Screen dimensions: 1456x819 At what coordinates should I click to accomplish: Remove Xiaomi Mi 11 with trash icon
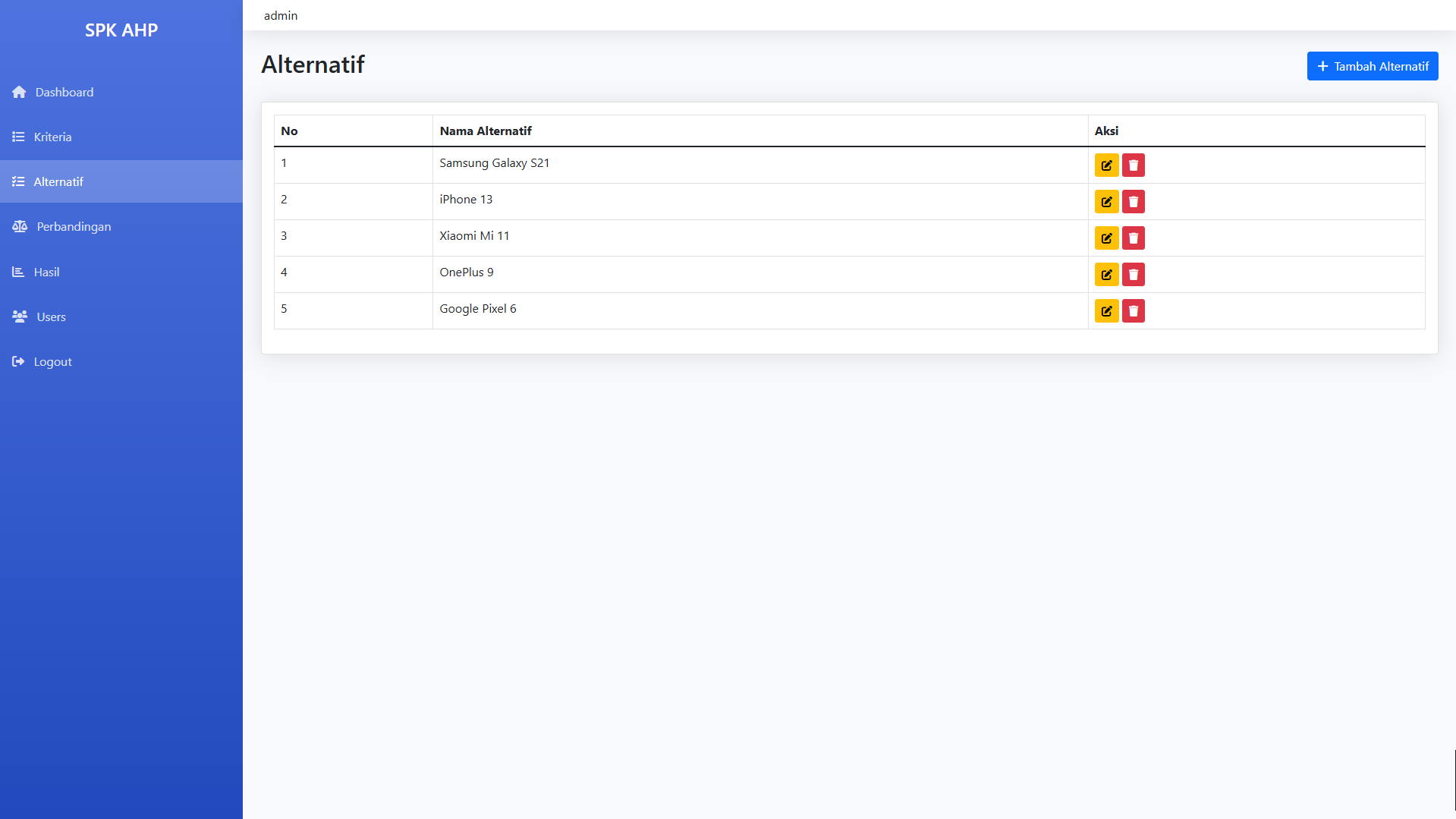pos(1133,238)
